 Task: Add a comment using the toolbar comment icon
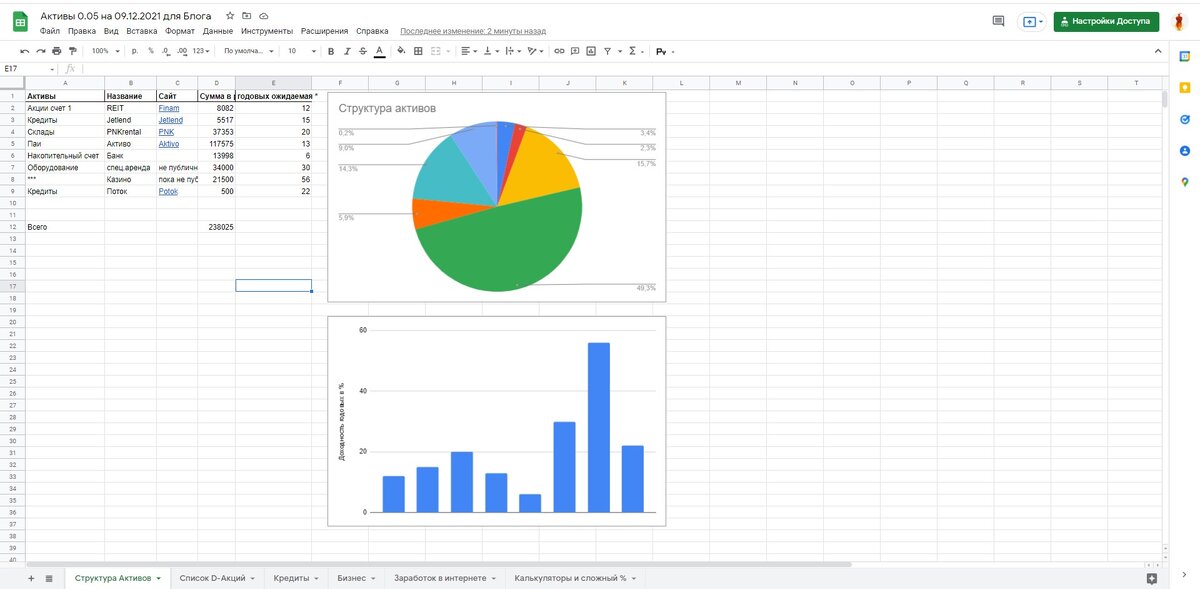(575, 51)
